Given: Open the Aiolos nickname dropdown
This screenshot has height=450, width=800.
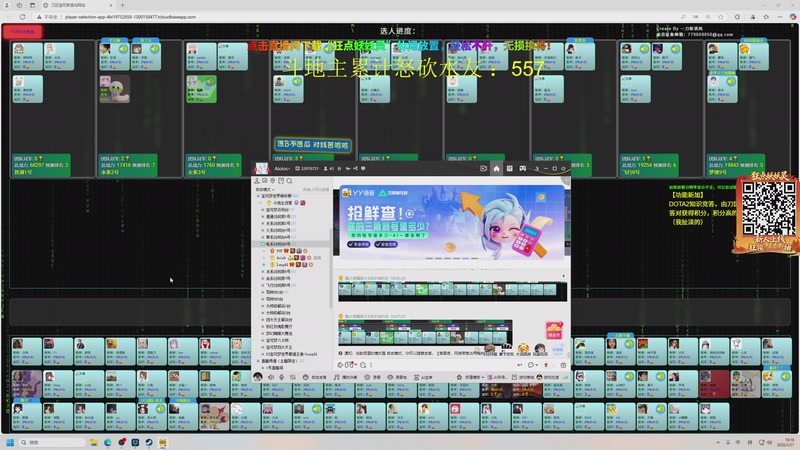Looking at the screenshot, I should tap(282, 169).
